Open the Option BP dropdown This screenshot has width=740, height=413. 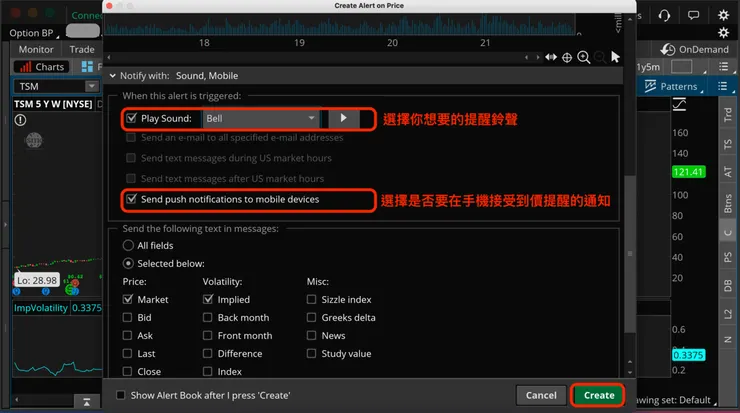[x=34, y=33]
